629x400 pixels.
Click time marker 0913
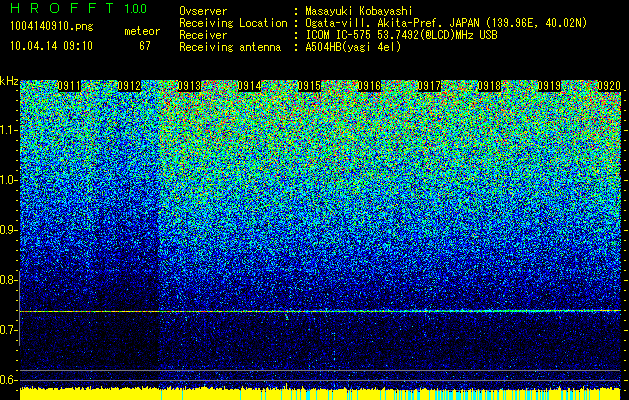(x=189, y=86)
